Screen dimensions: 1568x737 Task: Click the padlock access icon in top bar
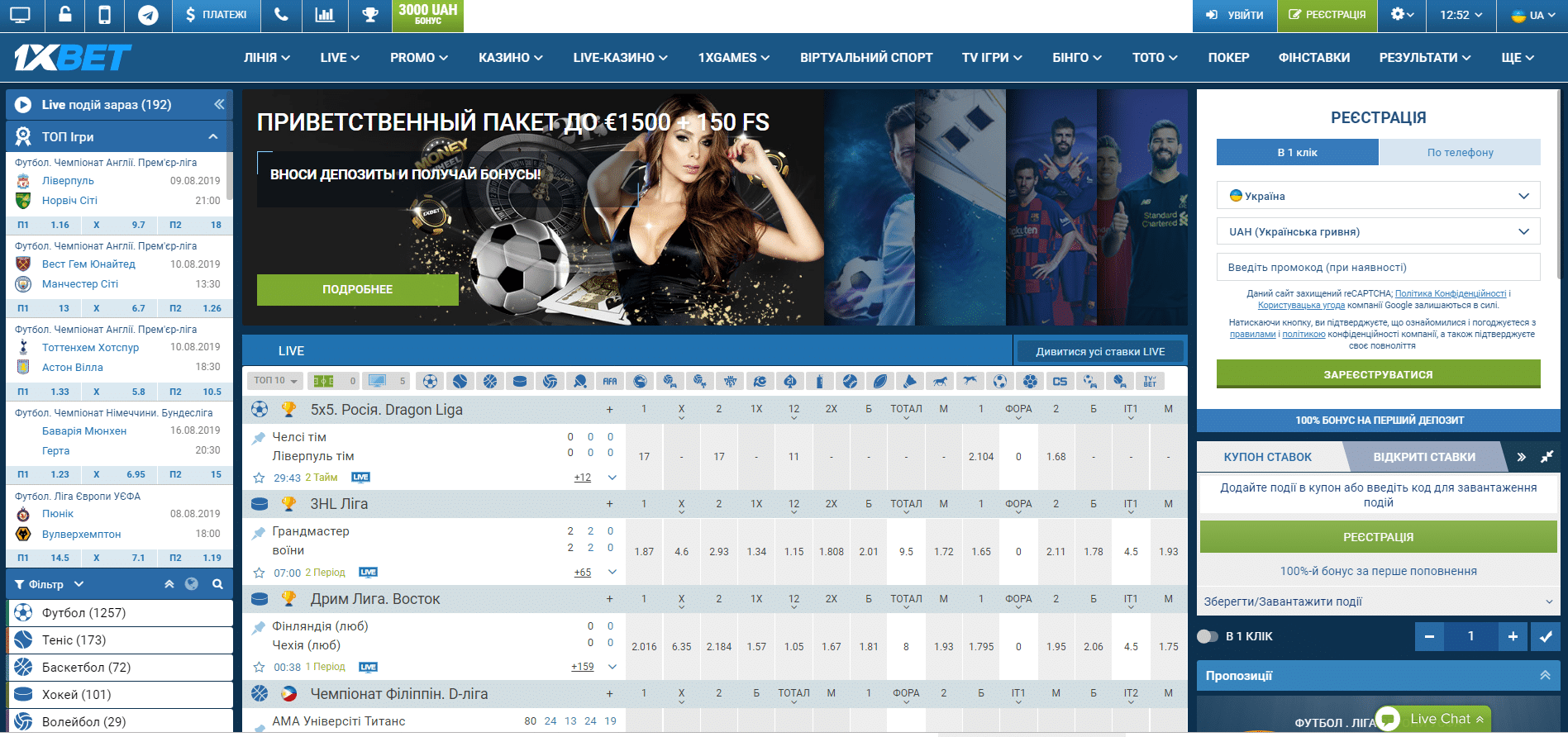[x=64, y=15]
